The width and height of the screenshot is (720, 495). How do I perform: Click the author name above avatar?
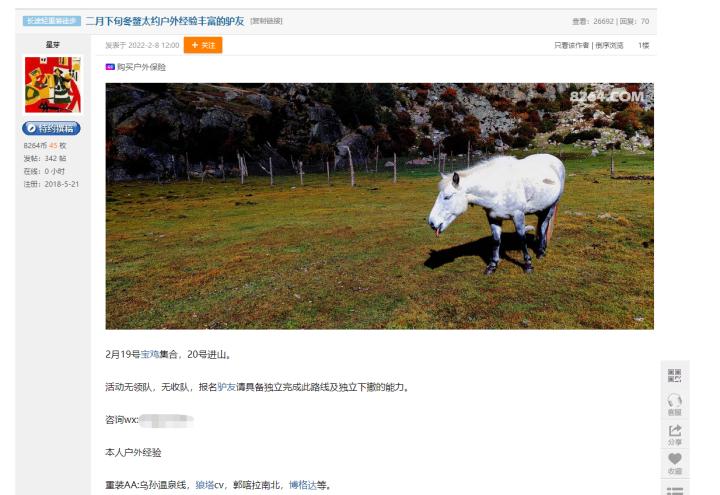point(53,45)
